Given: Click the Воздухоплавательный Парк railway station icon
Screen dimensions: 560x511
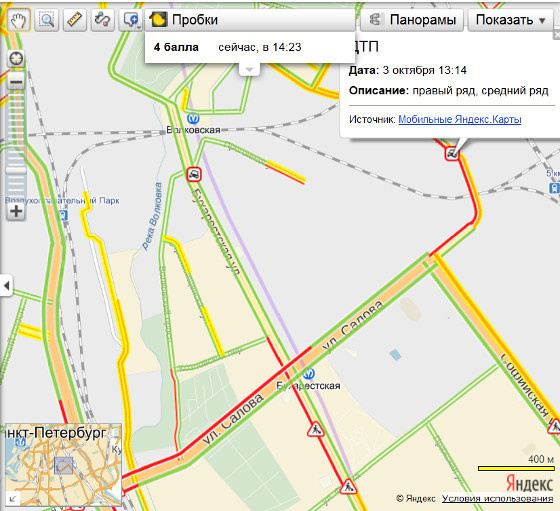Looking at the screenshot, I should click(63, 215).
